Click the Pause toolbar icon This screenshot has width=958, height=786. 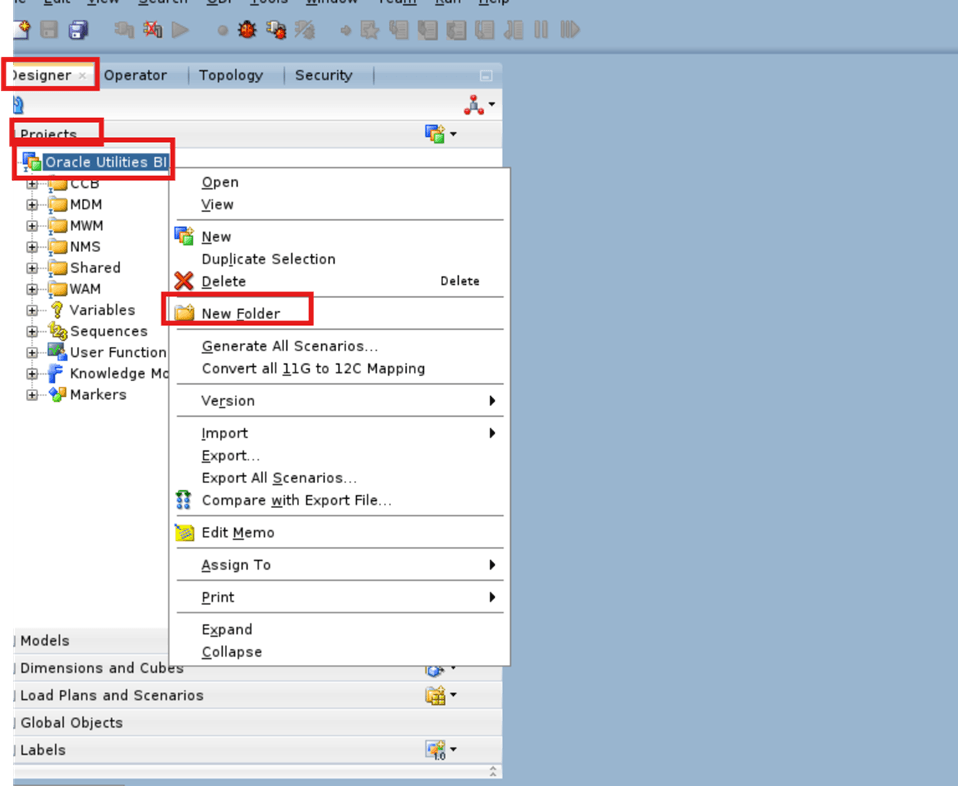tap(541, 30)
